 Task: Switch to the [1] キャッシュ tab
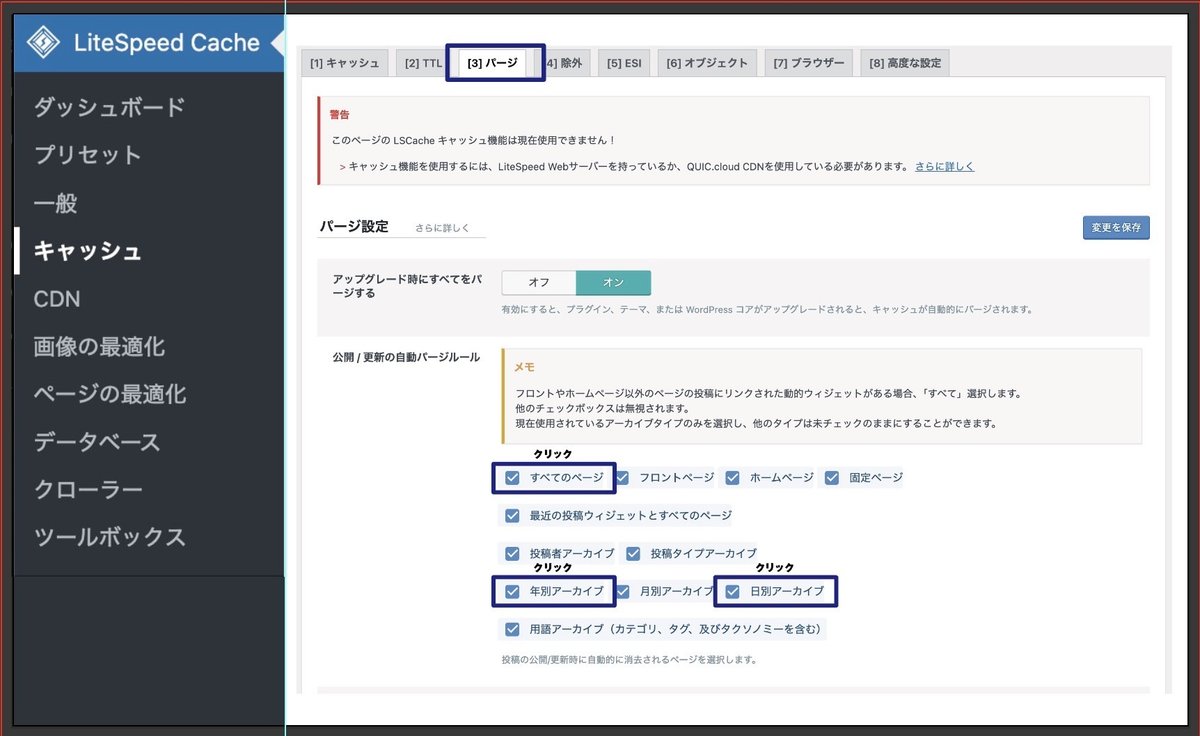(x=344, y=63)
